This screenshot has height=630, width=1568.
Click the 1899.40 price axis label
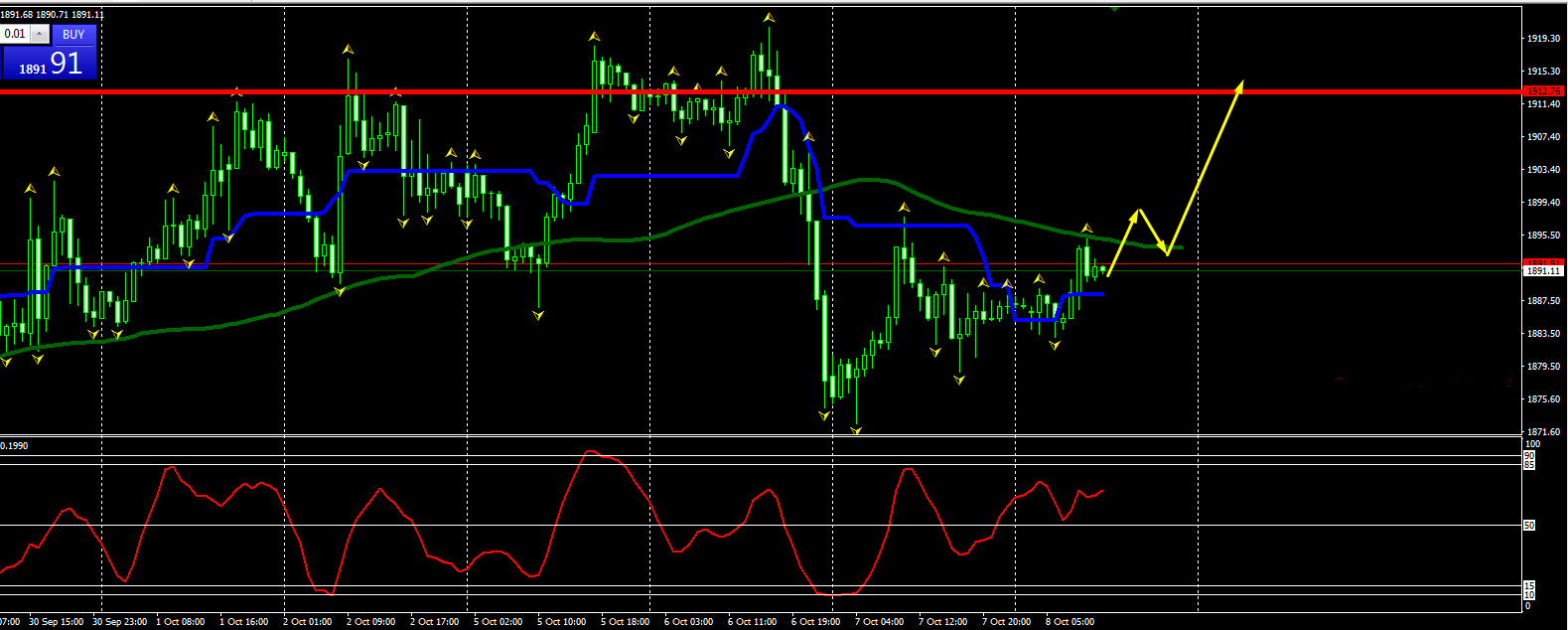click(x=1542, y=203)
